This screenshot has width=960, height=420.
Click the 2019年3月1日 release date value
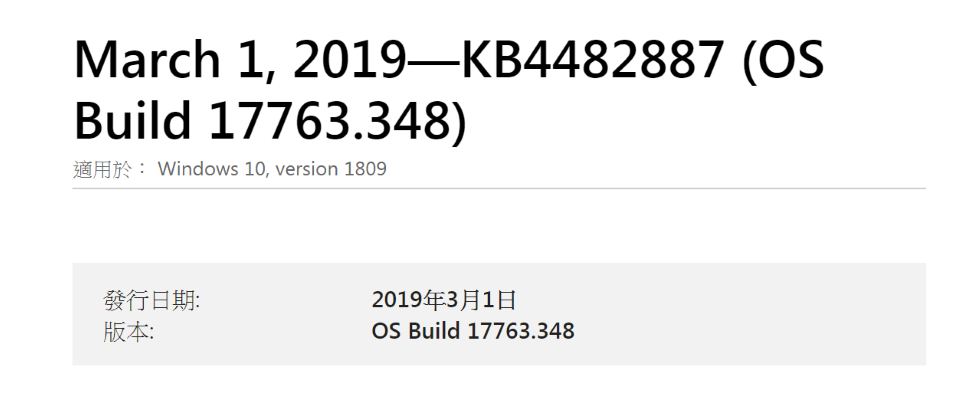pyautogui.click(x=444, y=300)
